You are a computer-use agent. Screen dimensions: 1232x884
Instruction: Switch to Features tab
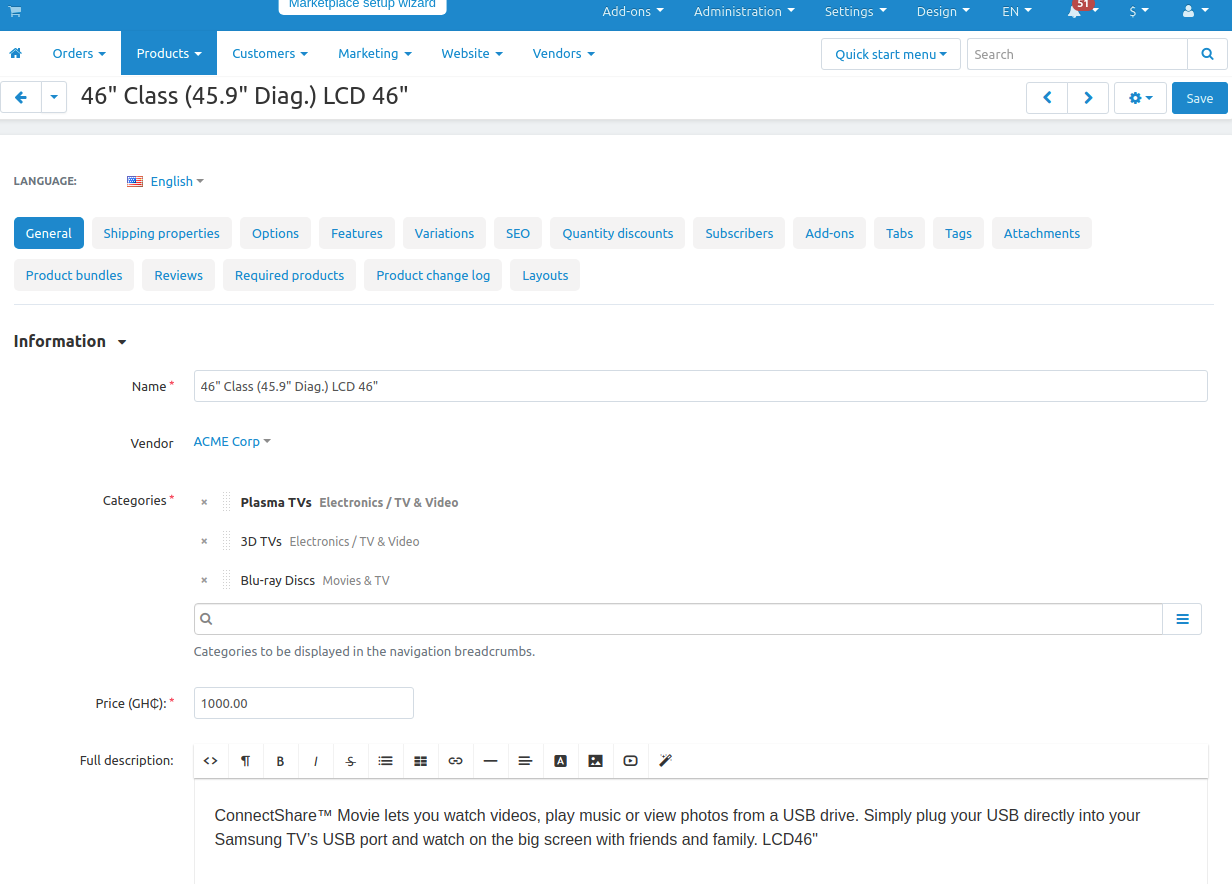[x=357, y=233]
